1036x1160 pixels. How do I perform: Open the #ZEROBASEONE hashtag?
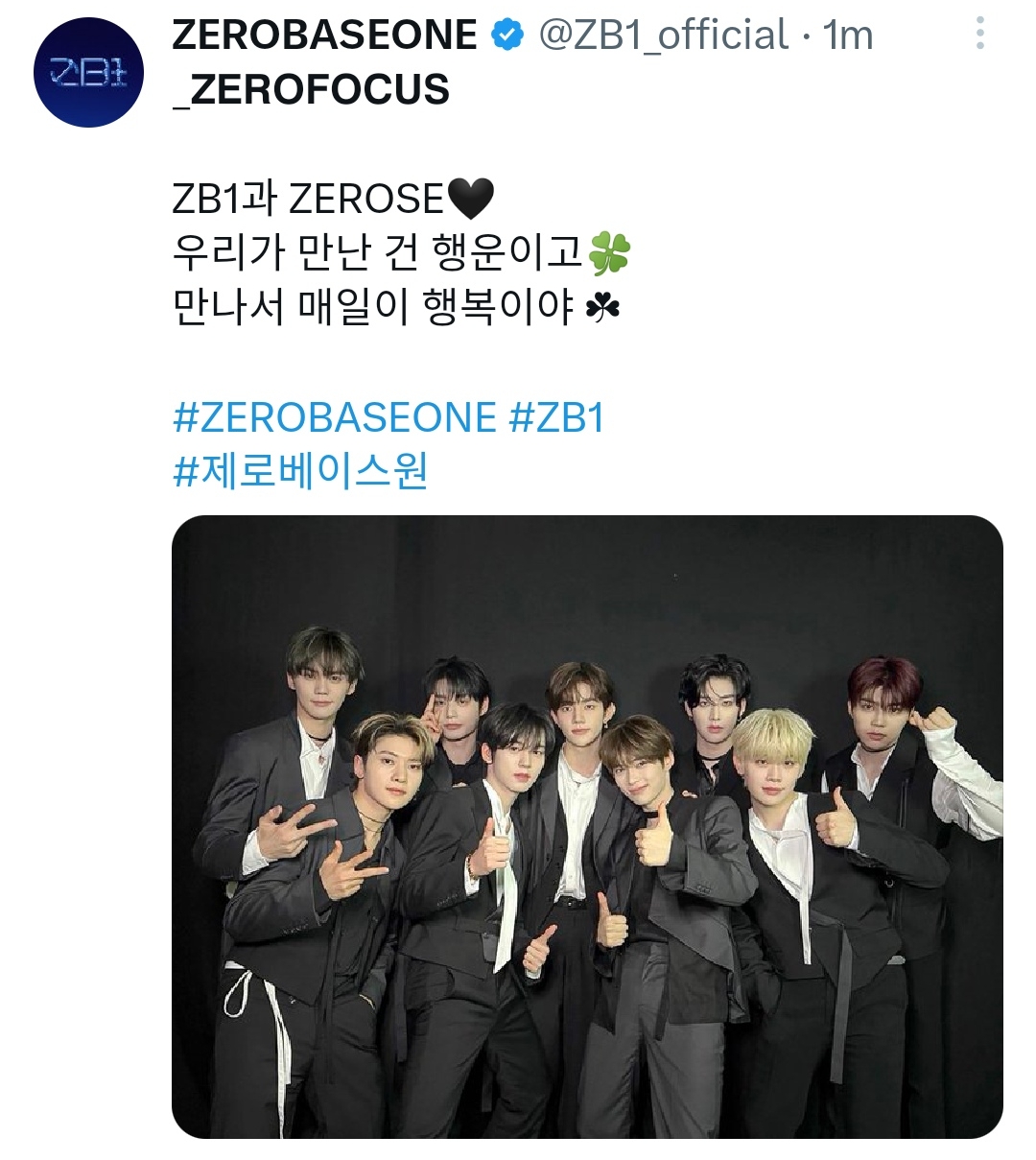pos(335,418)
